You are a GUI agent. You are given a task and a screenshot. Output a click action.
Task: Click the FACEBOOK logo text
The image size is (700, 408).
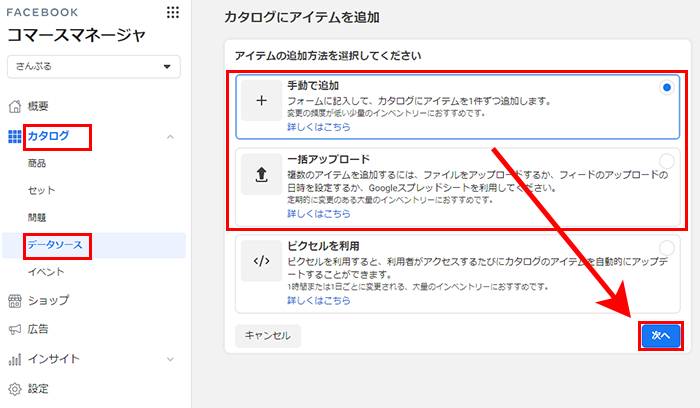click(x=42, y=12)
